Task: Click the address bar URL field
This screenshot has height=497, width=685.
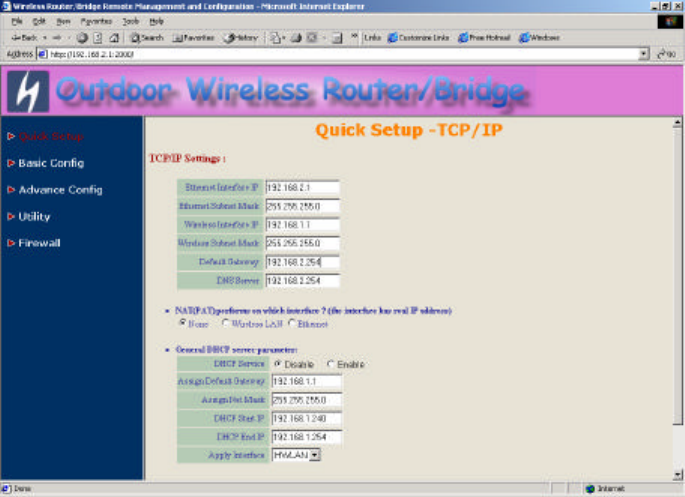Action: pyautogui.click(x=341, y=54)
